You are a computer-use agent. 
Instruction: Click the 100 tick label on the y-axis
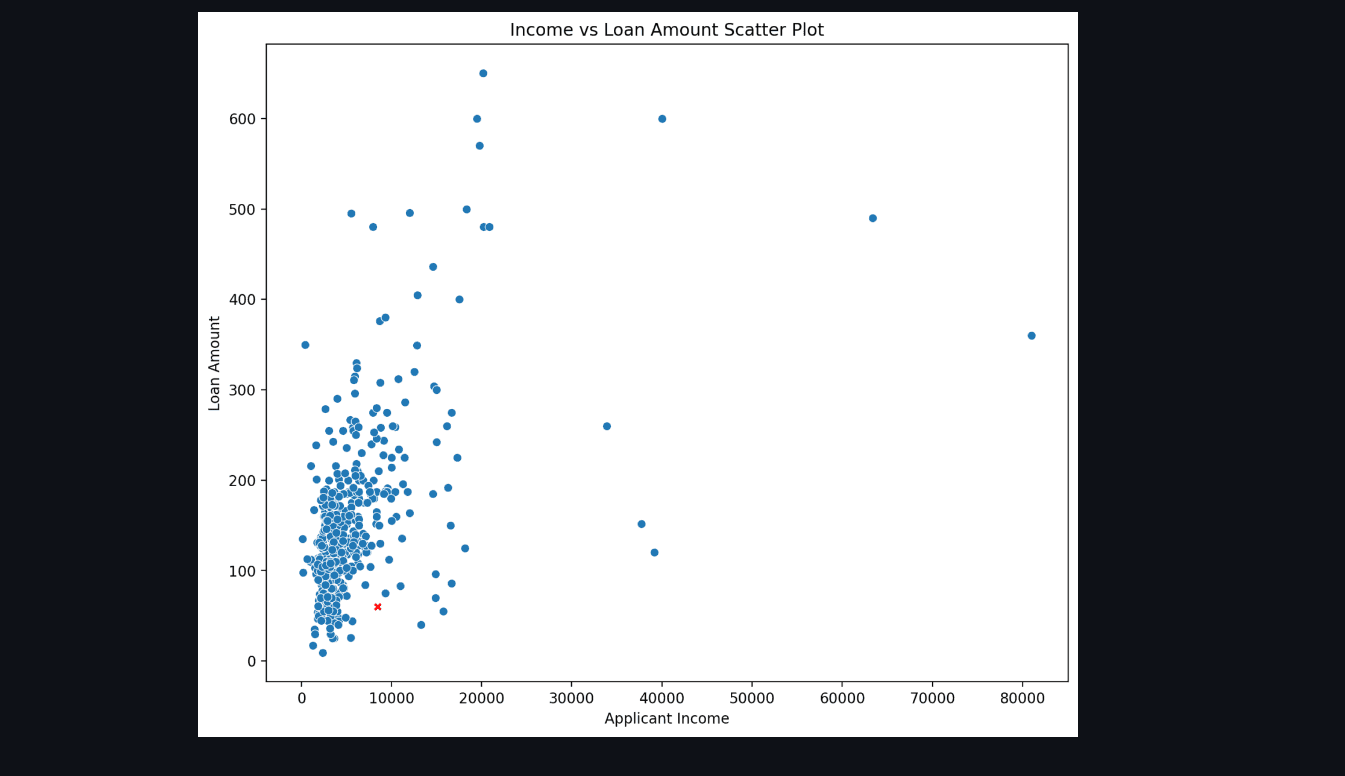tap(243, 571)
